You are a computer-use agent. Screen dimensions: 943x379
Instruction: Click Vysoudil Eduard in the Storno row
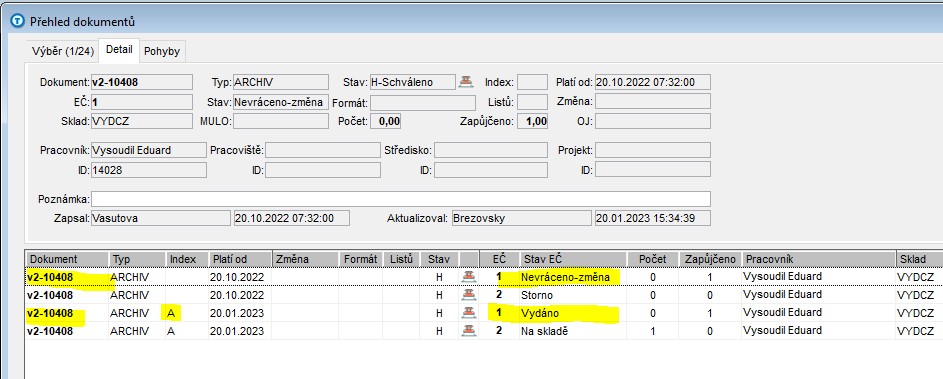782,295
